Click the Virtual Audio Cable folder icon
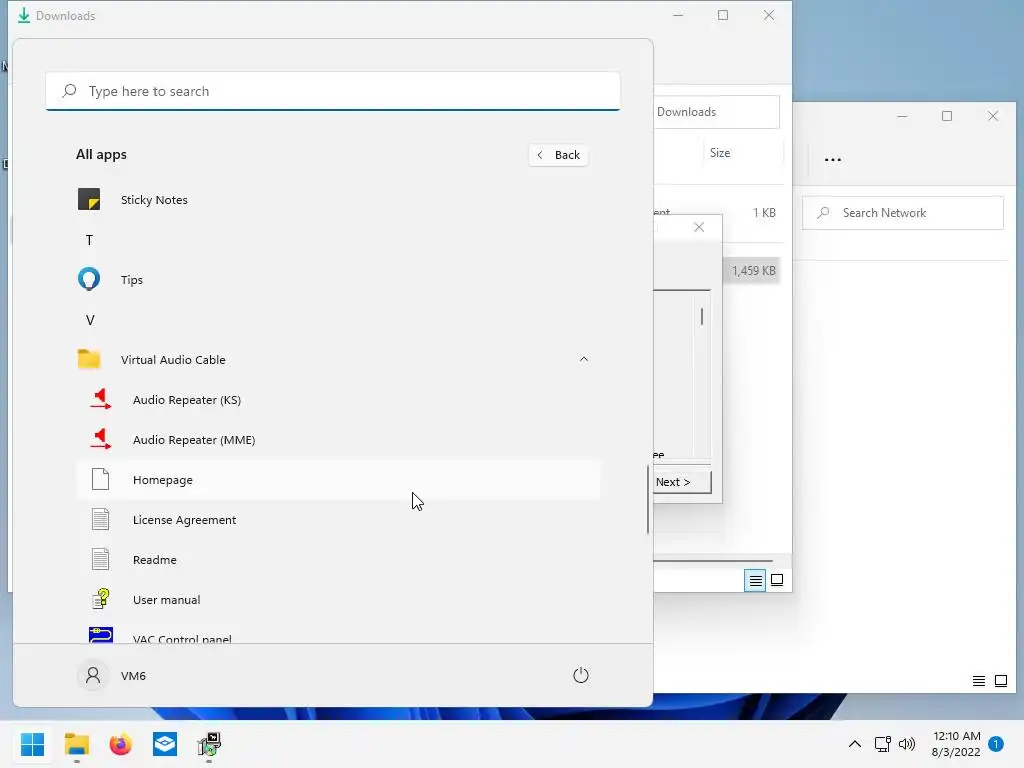The height and width of the screenshot is (768, 1024). (x=89, y=359)
